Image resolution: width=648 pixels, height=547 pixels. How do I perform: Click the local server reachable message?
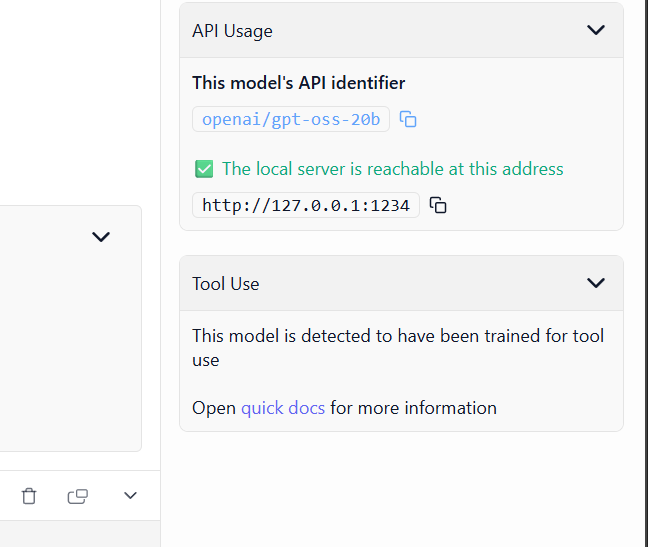click(392, 169)
